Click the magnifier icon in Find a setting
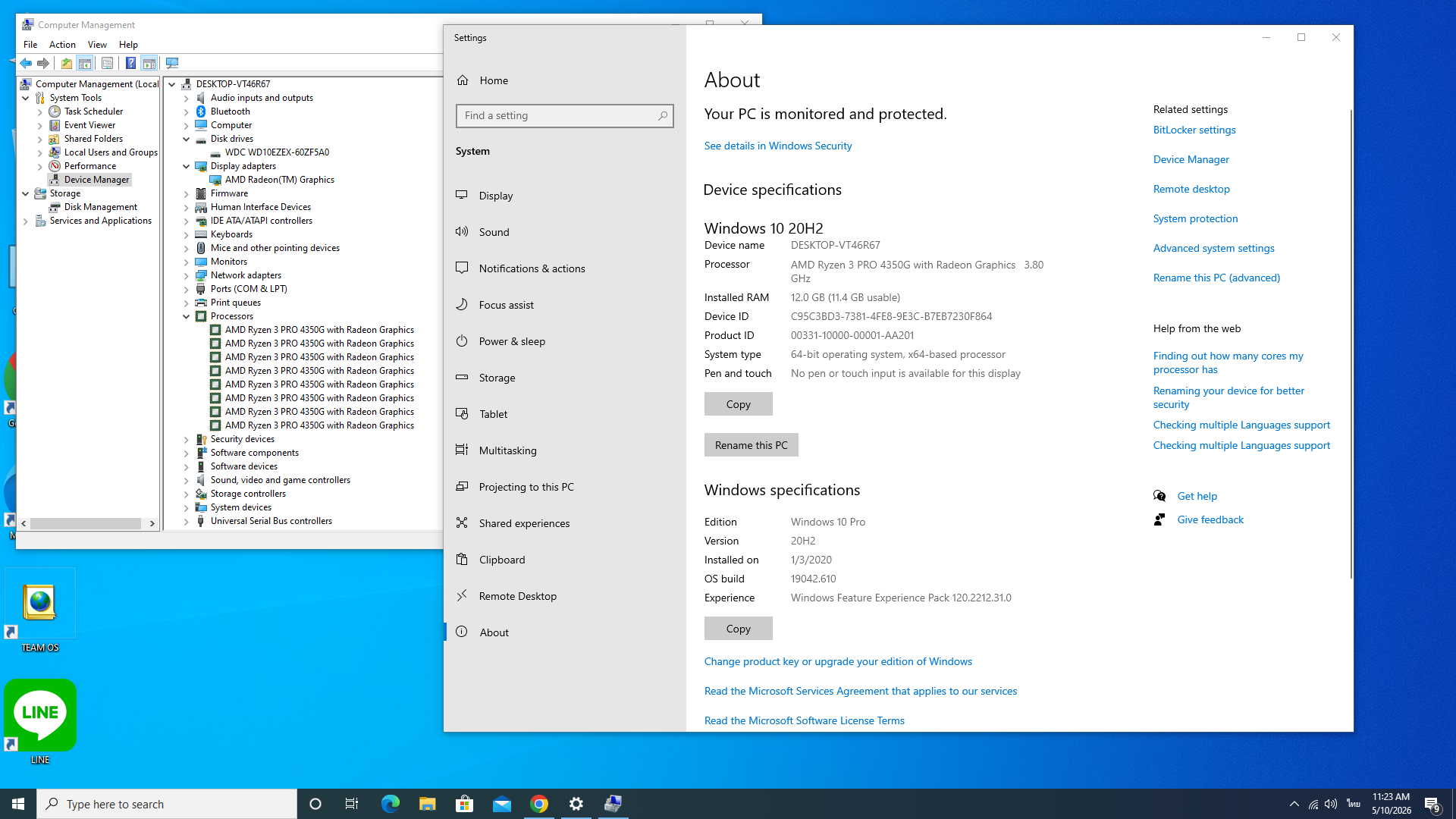Image resolution: width=1456 pixels, height=819 pixels. (662, 116)
